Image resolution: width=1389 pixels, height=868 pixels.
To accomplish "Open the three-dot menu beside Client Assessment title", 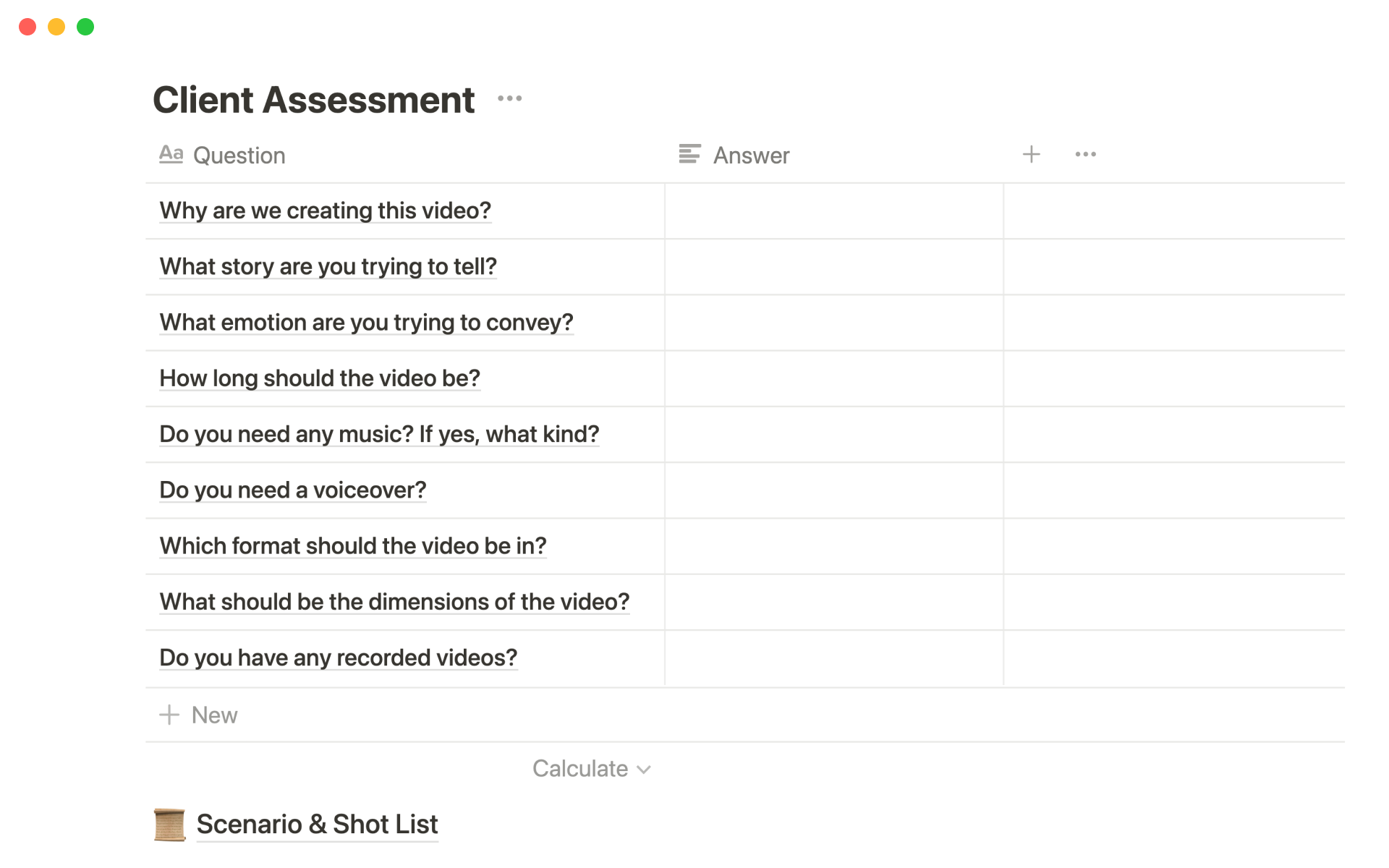I will tap(509, 98).
